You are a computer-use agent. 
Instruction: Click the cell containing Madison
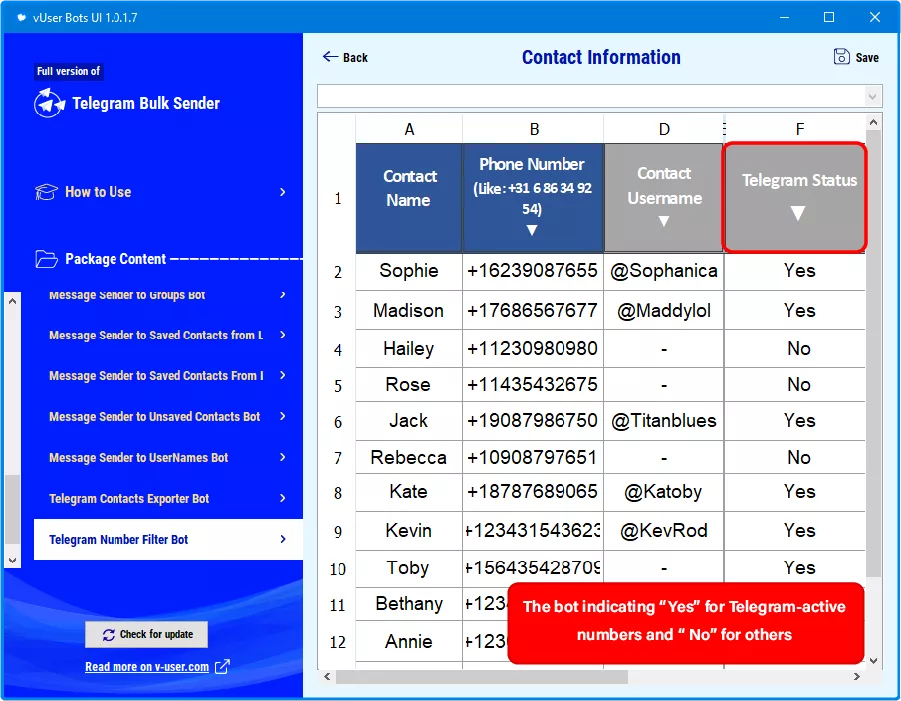click(409, 310)
